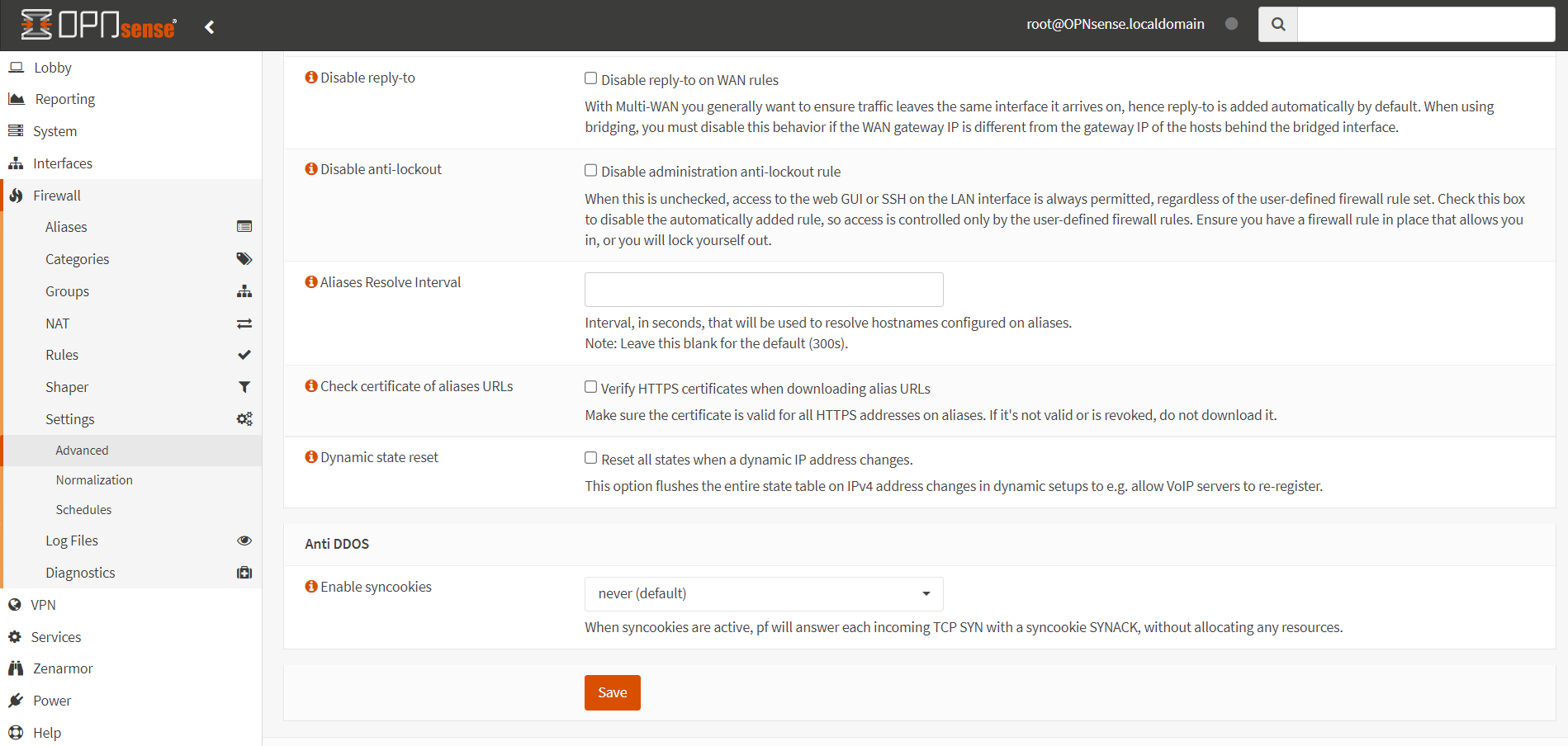Click the Shaper funnel icon
Viewport: 1568px width, 746px height.
pos(244,387)
